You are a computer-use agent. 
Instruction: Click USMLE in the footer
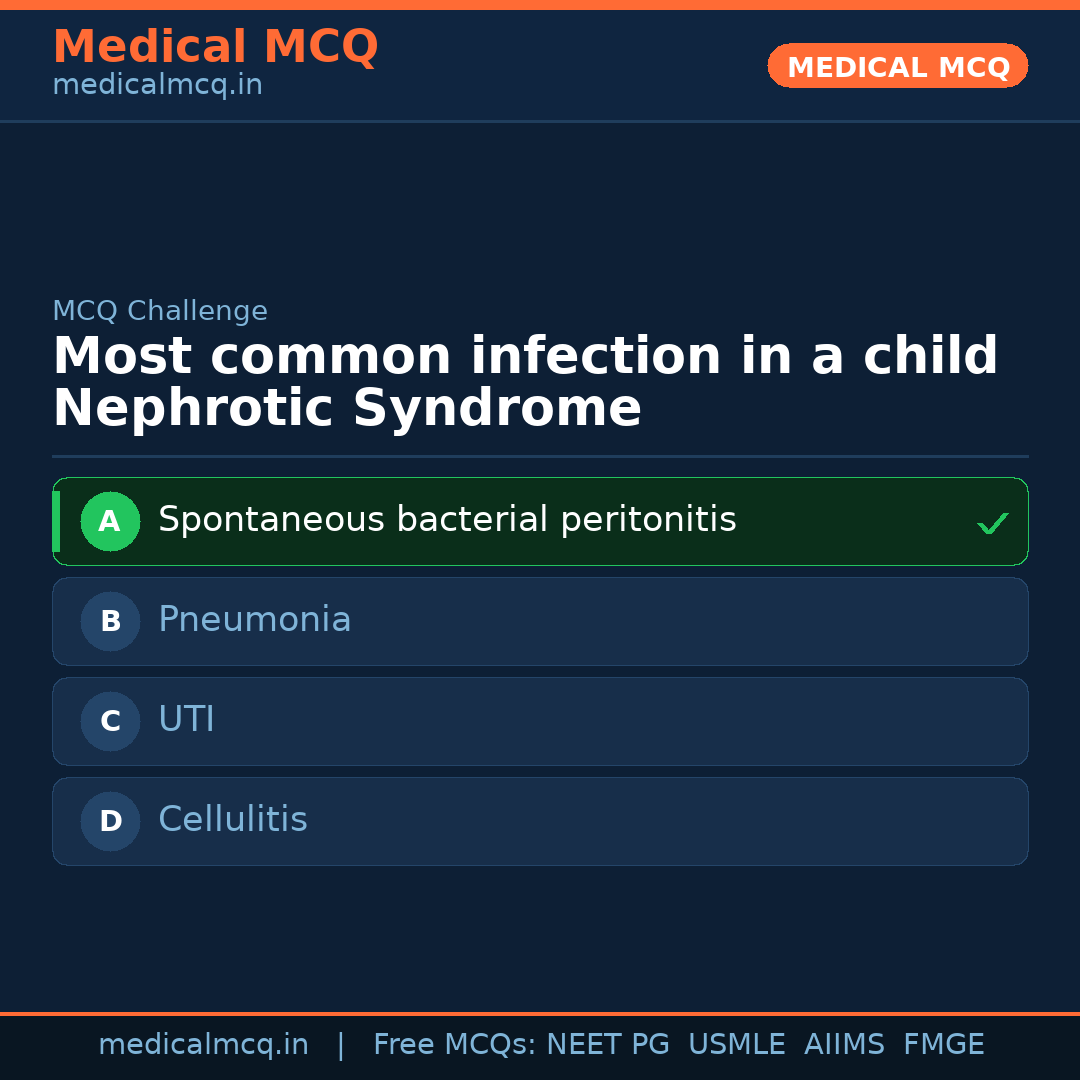[x=736, y=1045]
